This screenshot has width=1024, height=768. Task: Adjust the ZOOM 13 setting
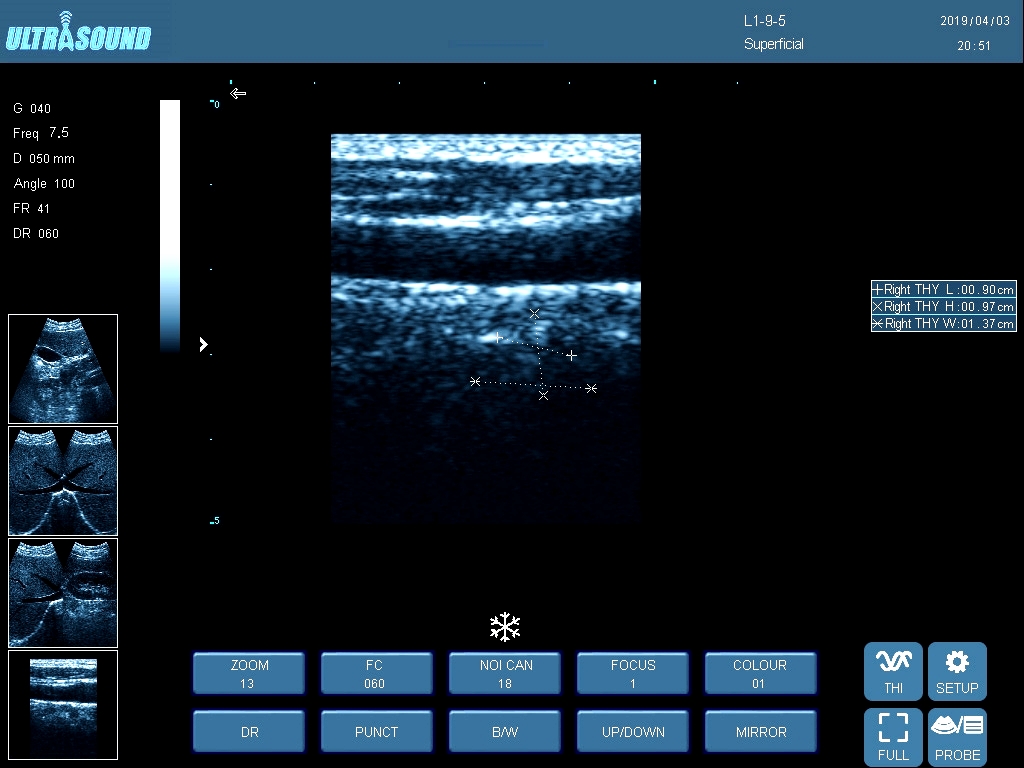pos(249,673)
